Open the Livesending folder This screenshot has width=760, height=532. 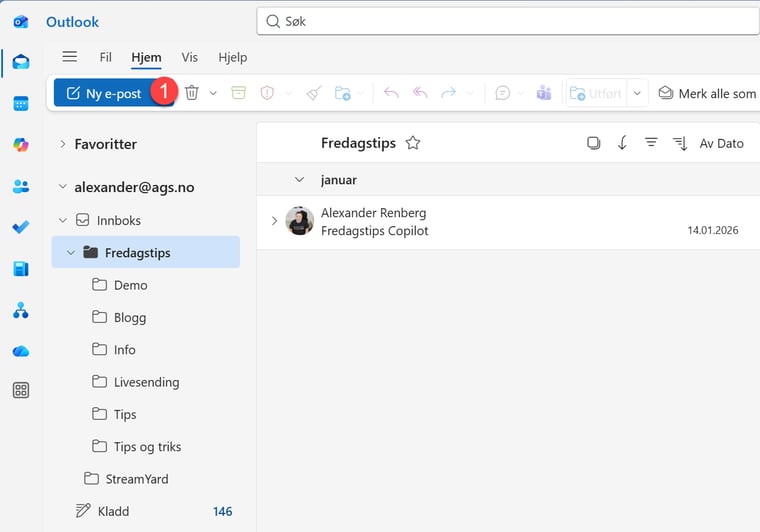pyautogui.click(x=145, y=382)
